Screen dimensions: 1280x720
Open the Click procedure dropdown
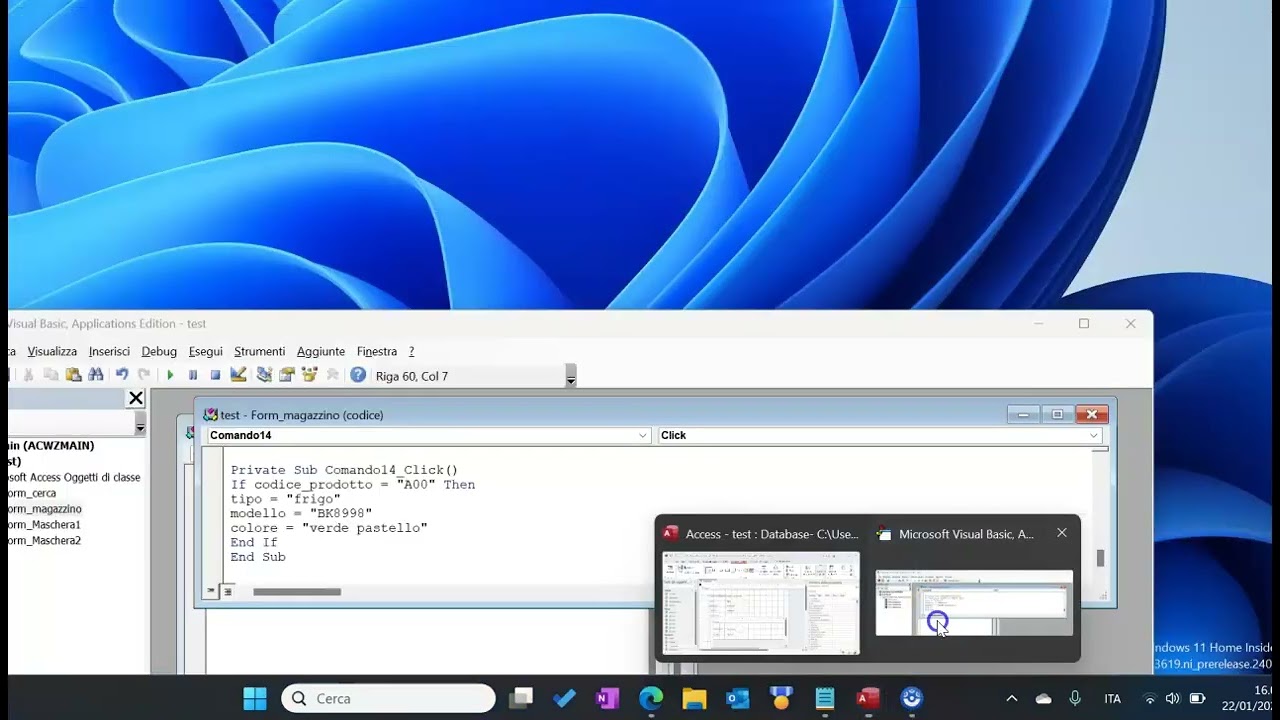1094,435
